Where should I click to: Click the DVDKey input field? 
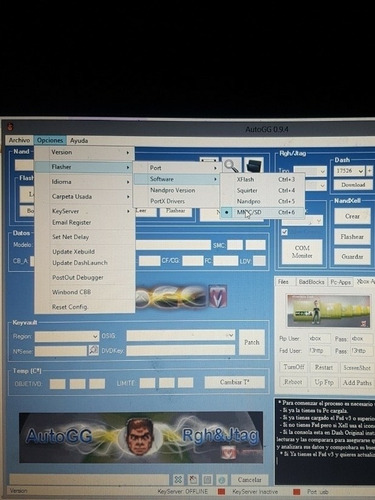(181, 350)
